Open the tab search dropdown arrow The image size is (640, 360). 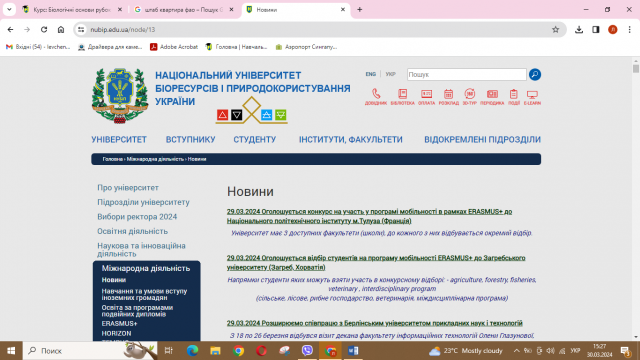pyautogui.click(x=9, y=9)
